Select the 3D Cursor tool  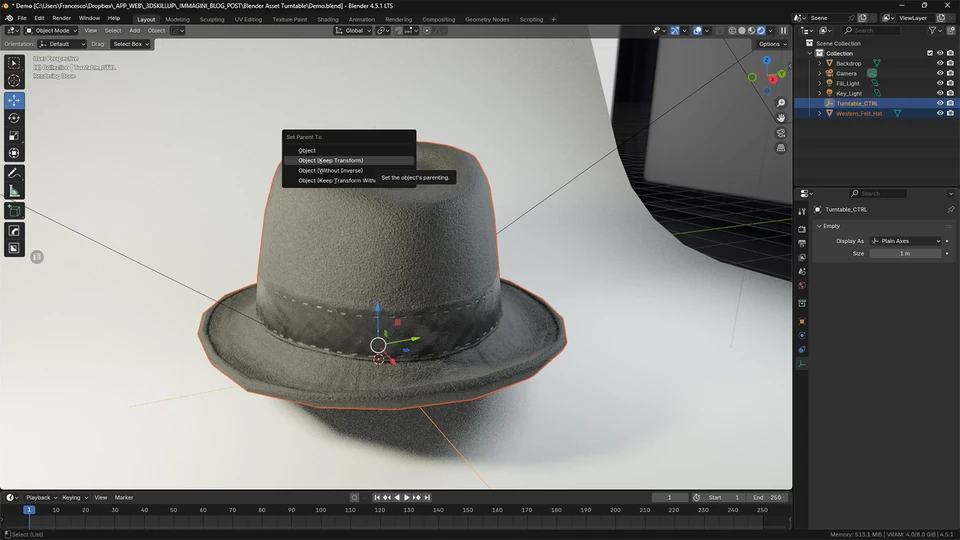tap(14, 80)
